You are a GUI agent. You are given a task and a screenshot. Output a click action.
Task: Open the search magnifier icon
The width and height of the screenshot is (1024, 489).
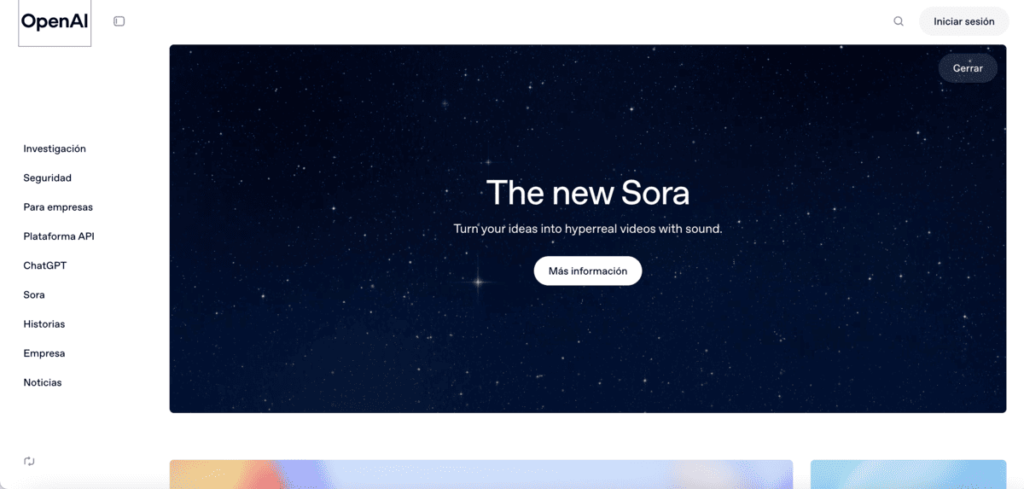[899, 22]
